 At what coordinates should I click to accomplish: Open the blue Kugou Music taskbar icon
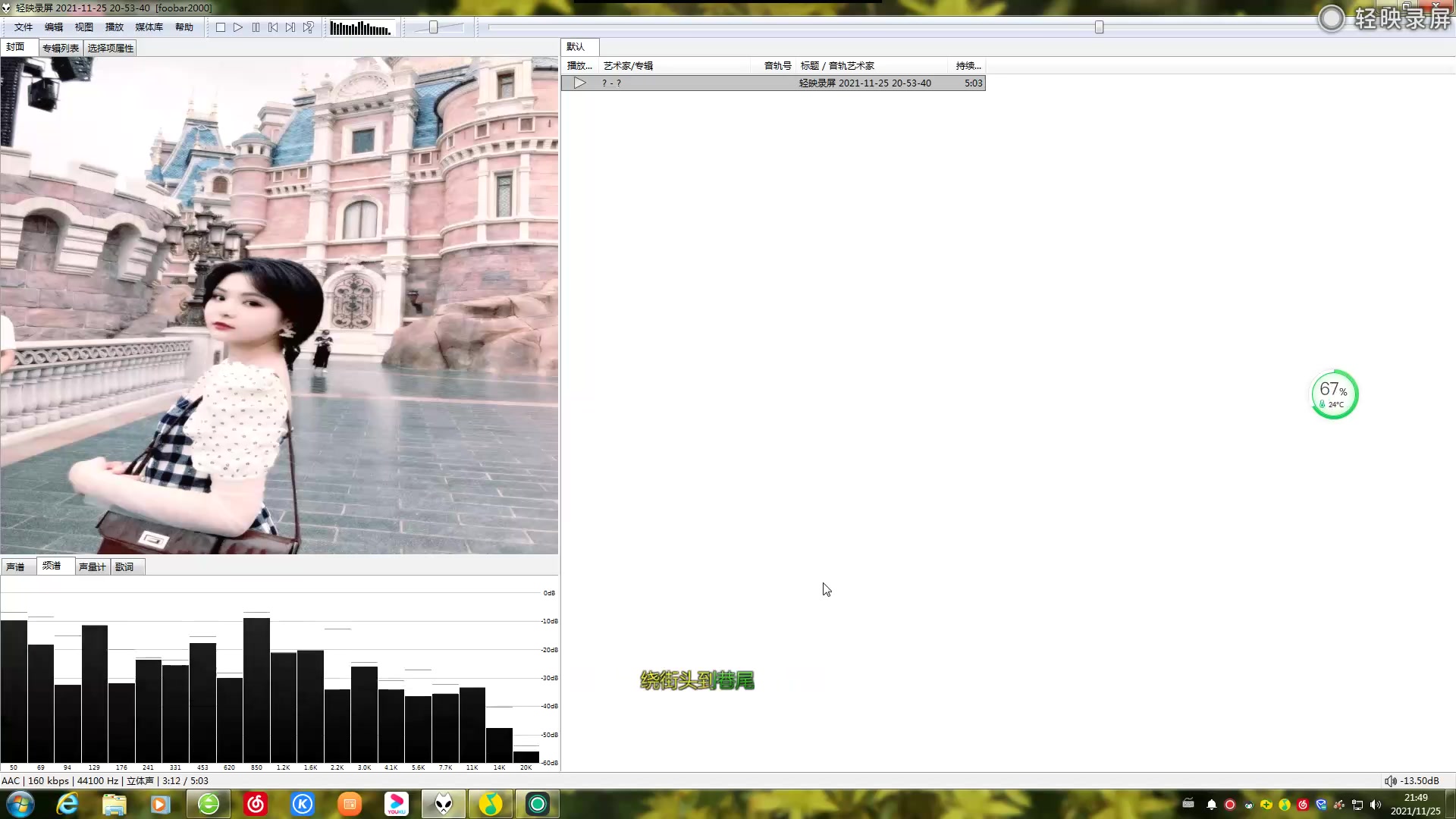(x=303, y=804)
